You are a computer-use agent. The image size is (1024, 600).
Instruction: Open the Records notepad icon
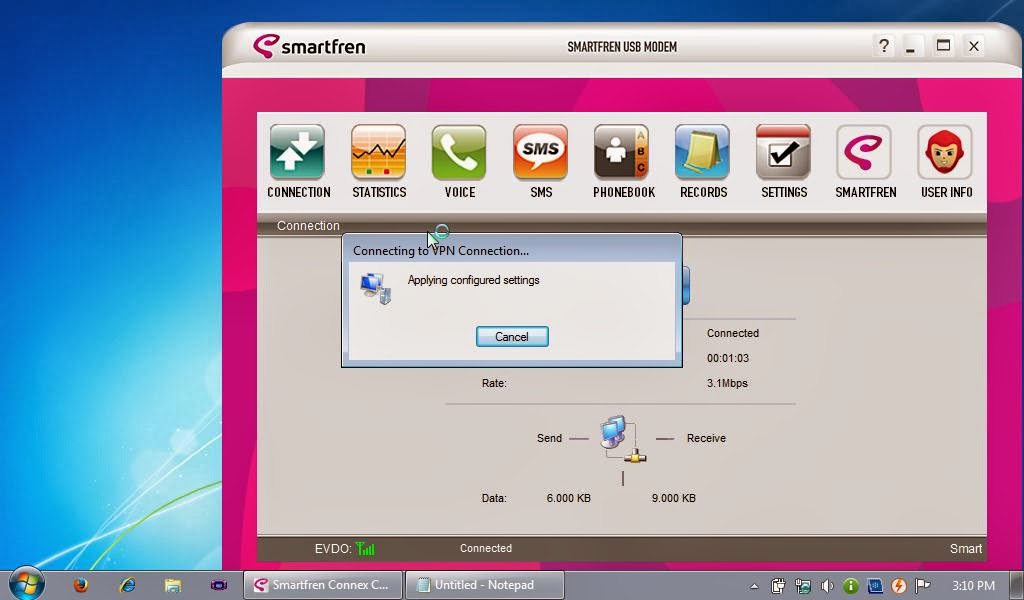[703, 152]
